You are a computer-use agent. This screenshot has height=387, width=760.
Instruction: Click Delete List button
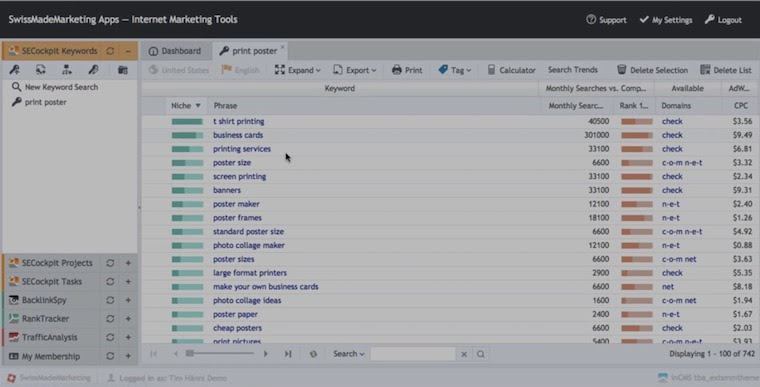coord(726,70)
